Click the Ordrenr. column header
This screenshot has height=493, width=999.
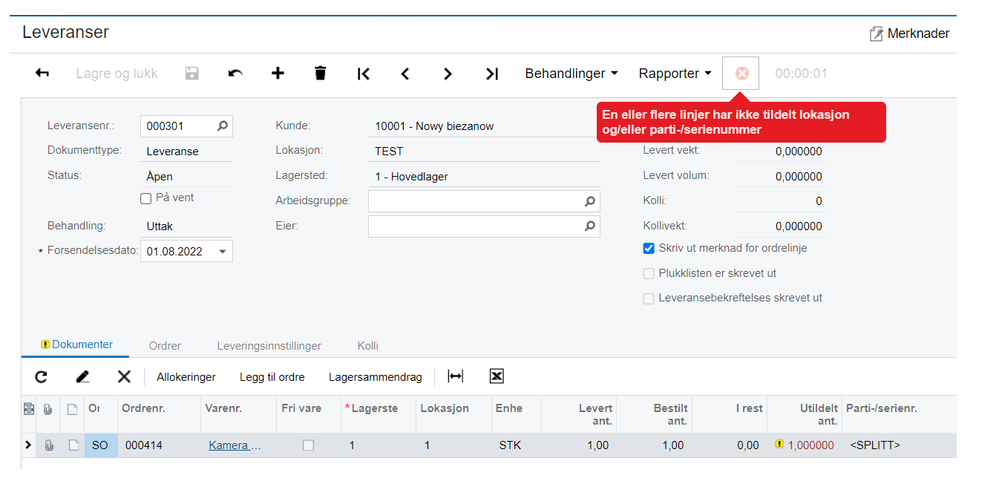pyautogui.click(x=159, y=414)
